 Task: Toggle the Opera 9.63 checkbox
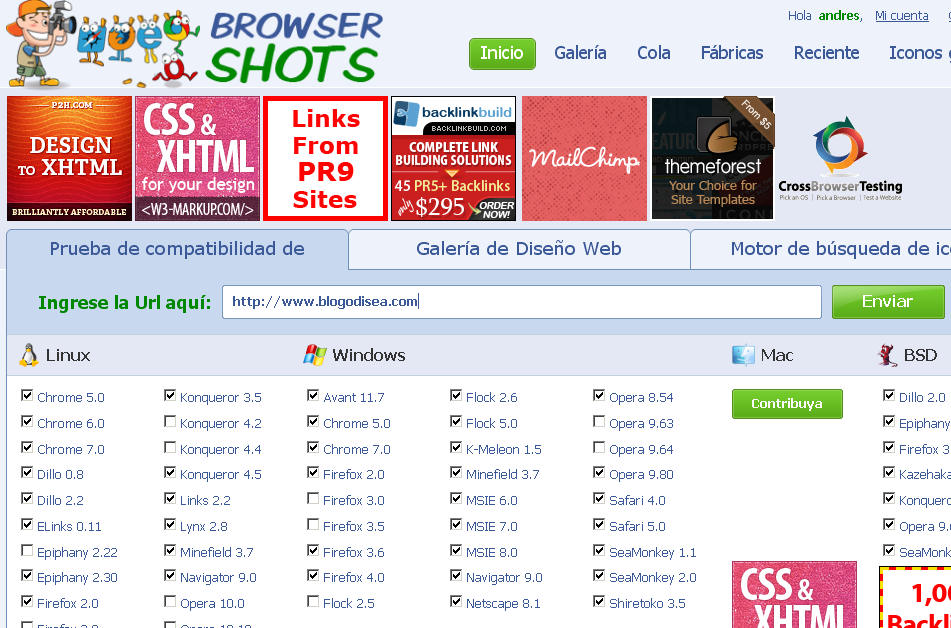point(599,422)
